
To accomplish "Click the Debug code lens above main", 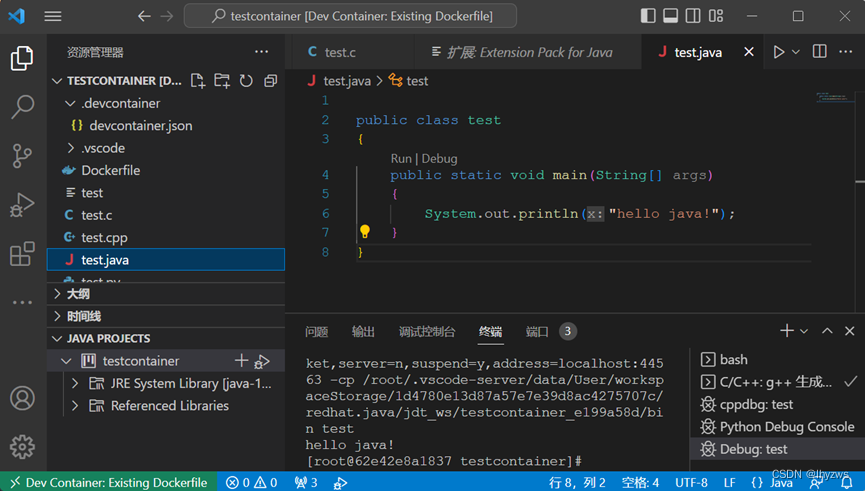I will tap(439, 159).
